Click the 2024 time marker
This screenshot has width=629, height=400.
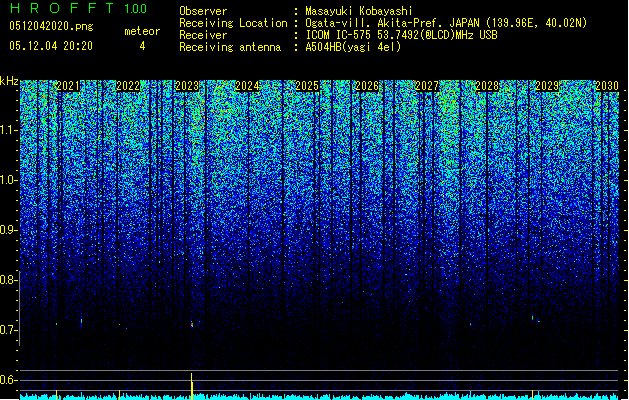[x=248, y=86]
